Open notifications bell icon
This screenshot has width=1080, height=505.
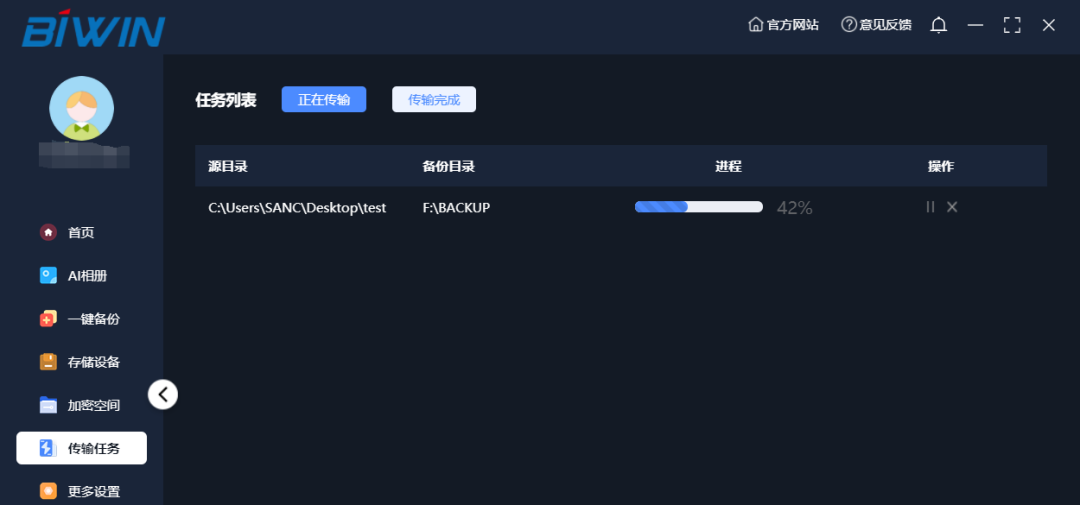click(x=938, y=25)
